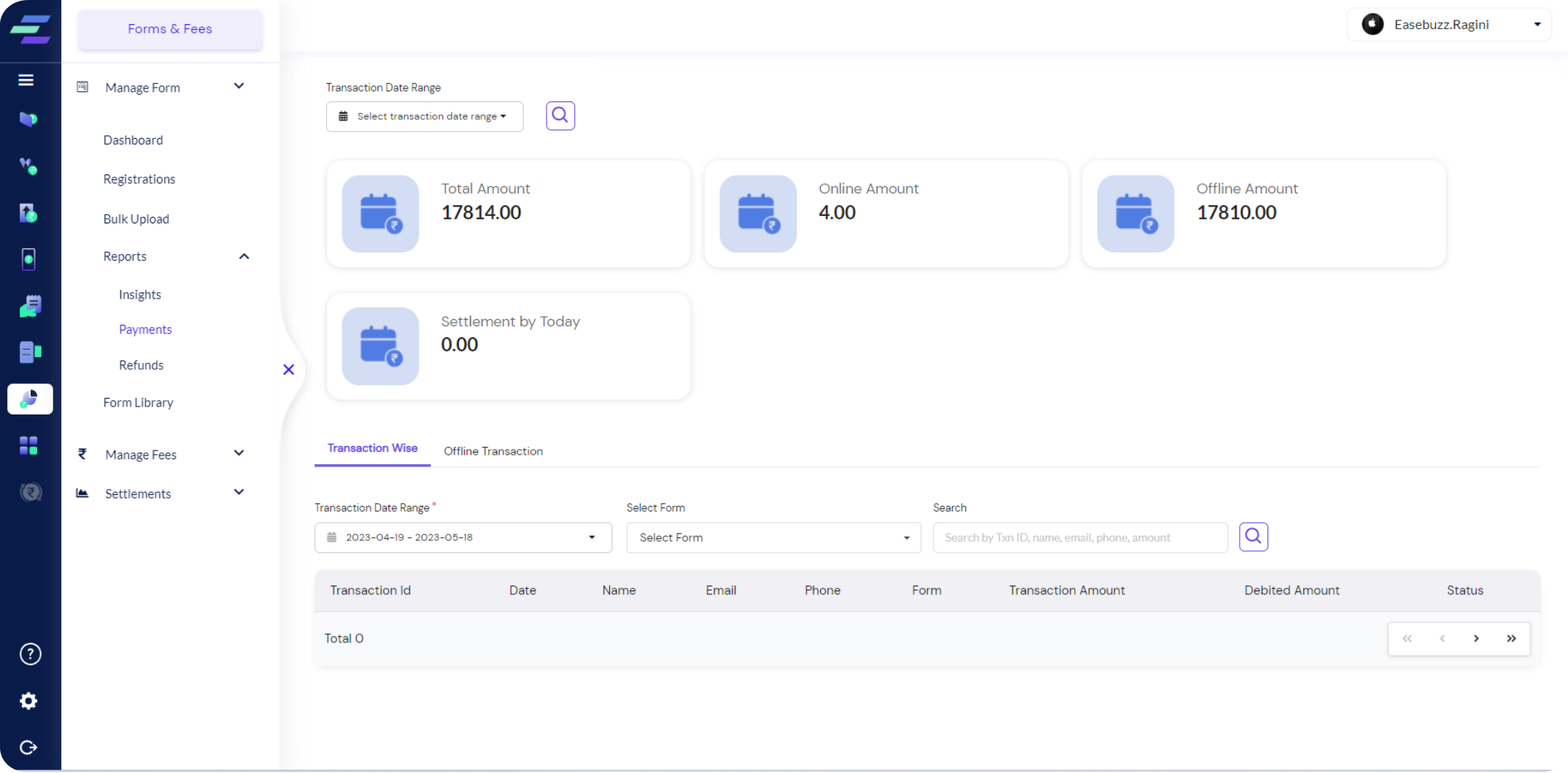Click the logout icon at sidebar bottom

point(28,747)
